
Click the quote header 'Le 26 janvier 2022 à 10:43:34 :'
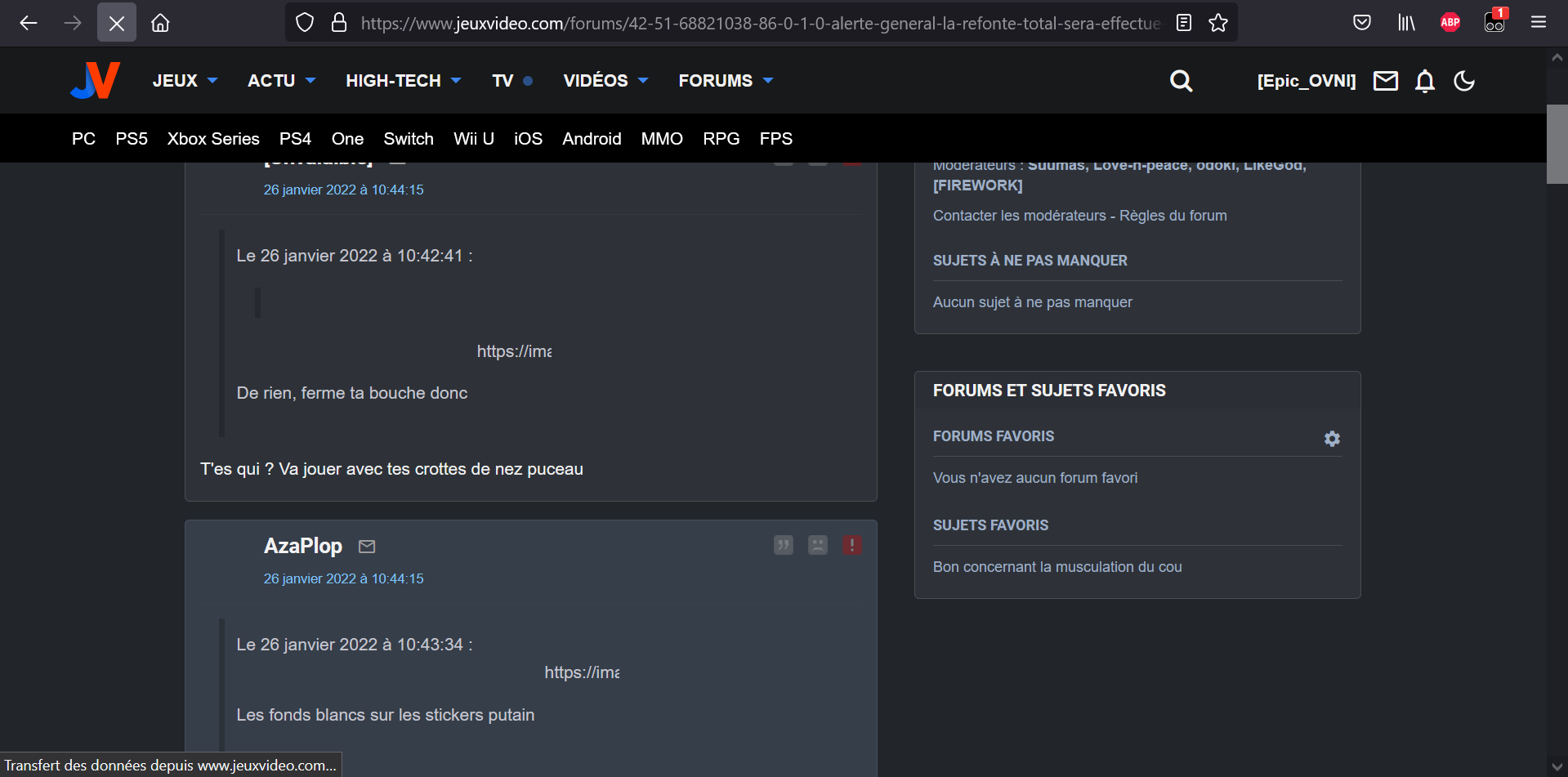pyautogui.click(x=355, y=645)
